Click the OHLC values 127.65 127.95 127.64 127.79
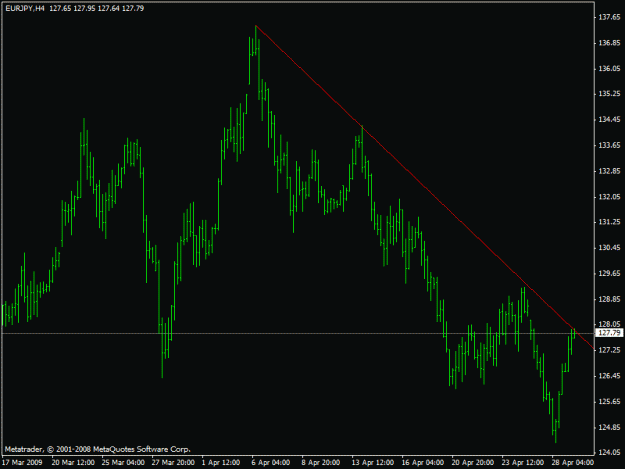 tap(96, 8)
